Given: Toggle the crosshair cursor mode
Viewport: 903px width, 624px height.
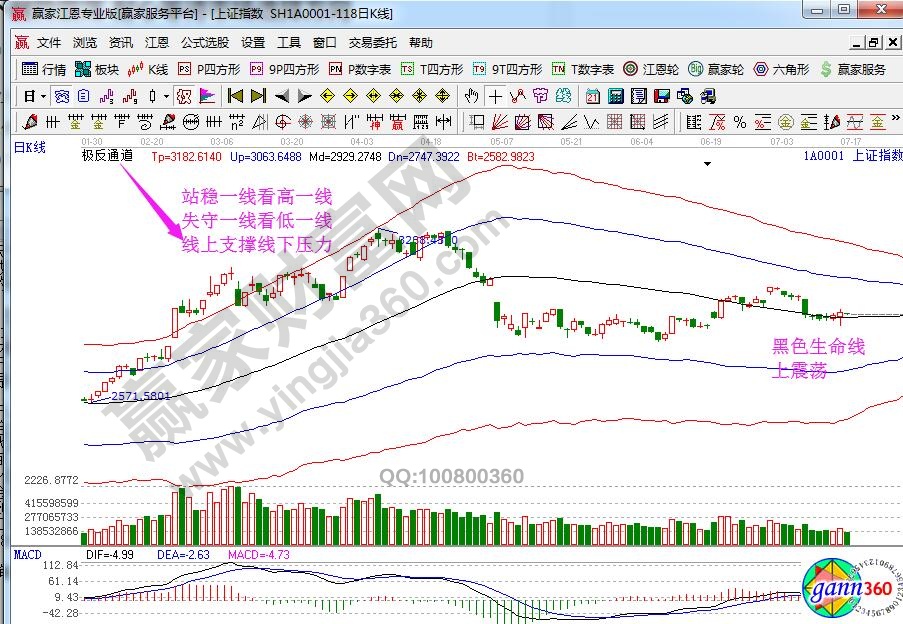Looking at the screenshot, I should [495, 96].
